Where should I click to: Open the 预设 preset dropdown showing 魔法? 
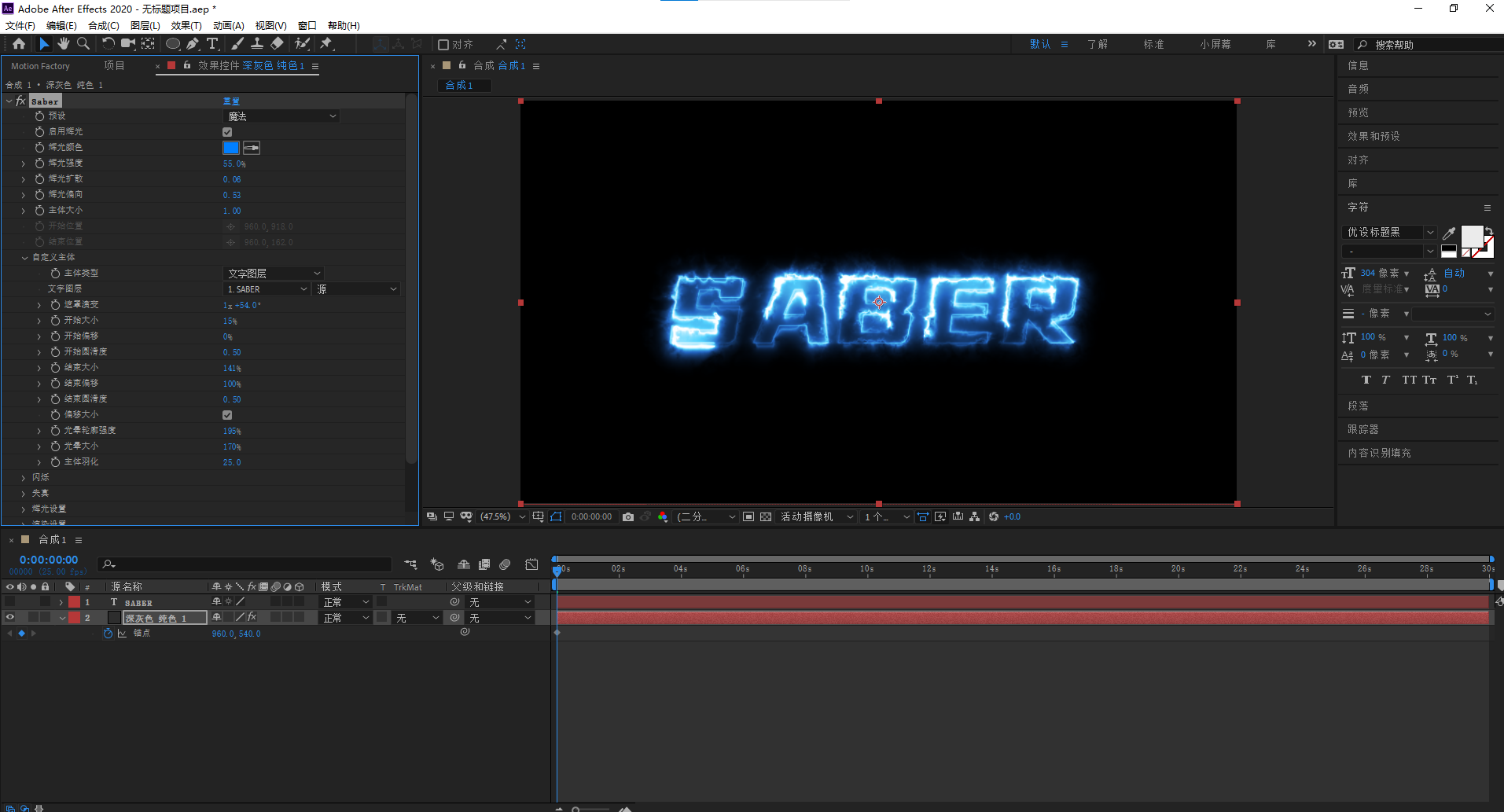281,116
